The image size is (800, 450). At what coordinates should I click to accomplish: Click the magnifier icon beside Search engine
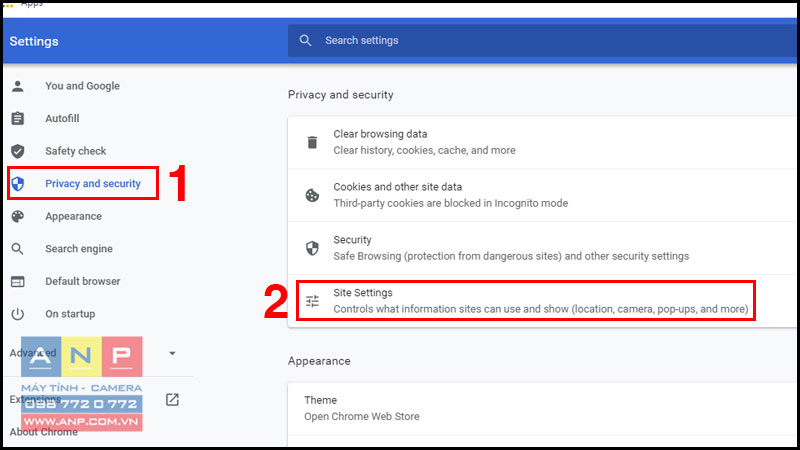point(18,249)
